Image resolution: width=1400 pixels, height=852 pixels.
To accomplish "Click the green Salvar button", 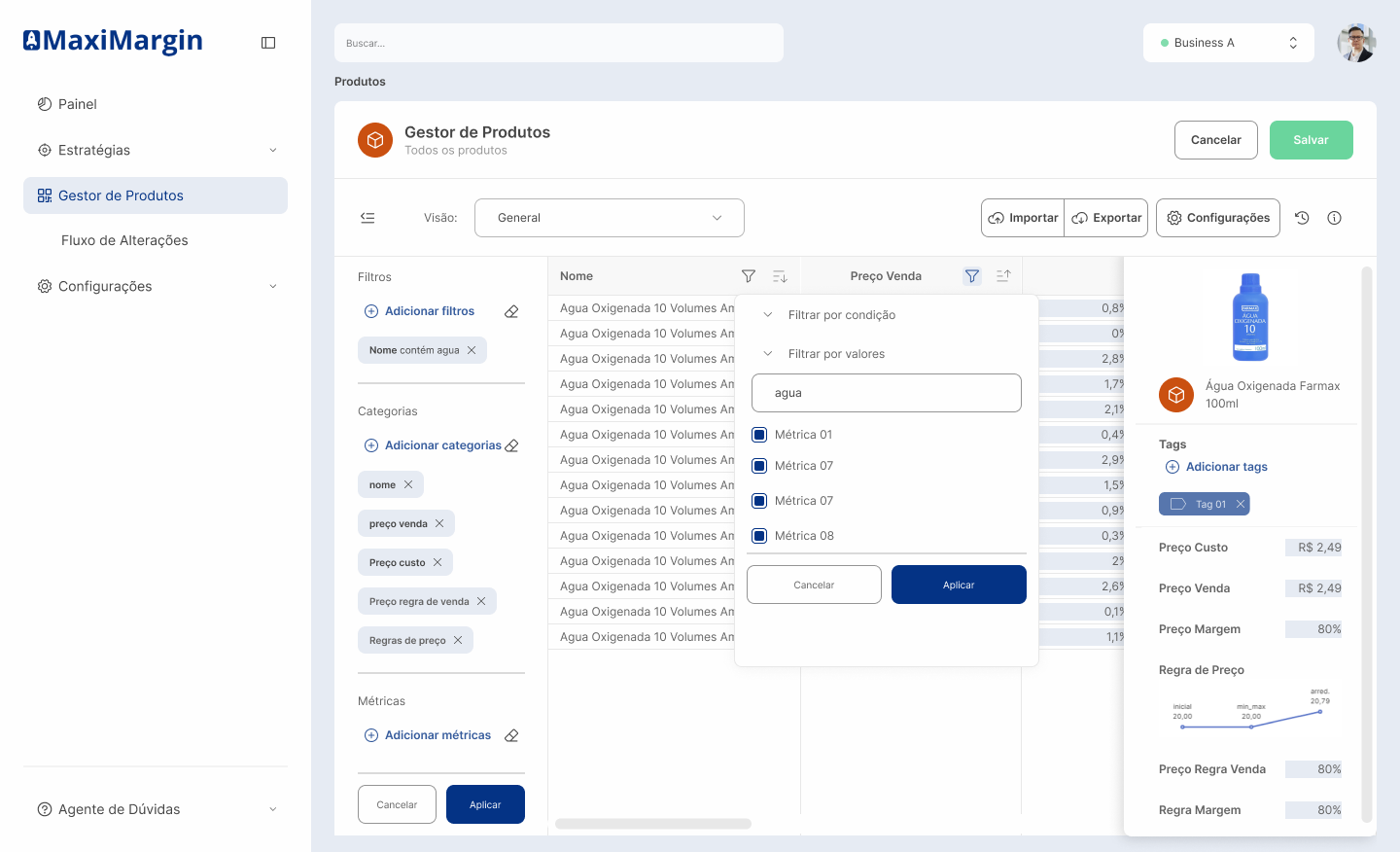I will (x=1311, y=140).
